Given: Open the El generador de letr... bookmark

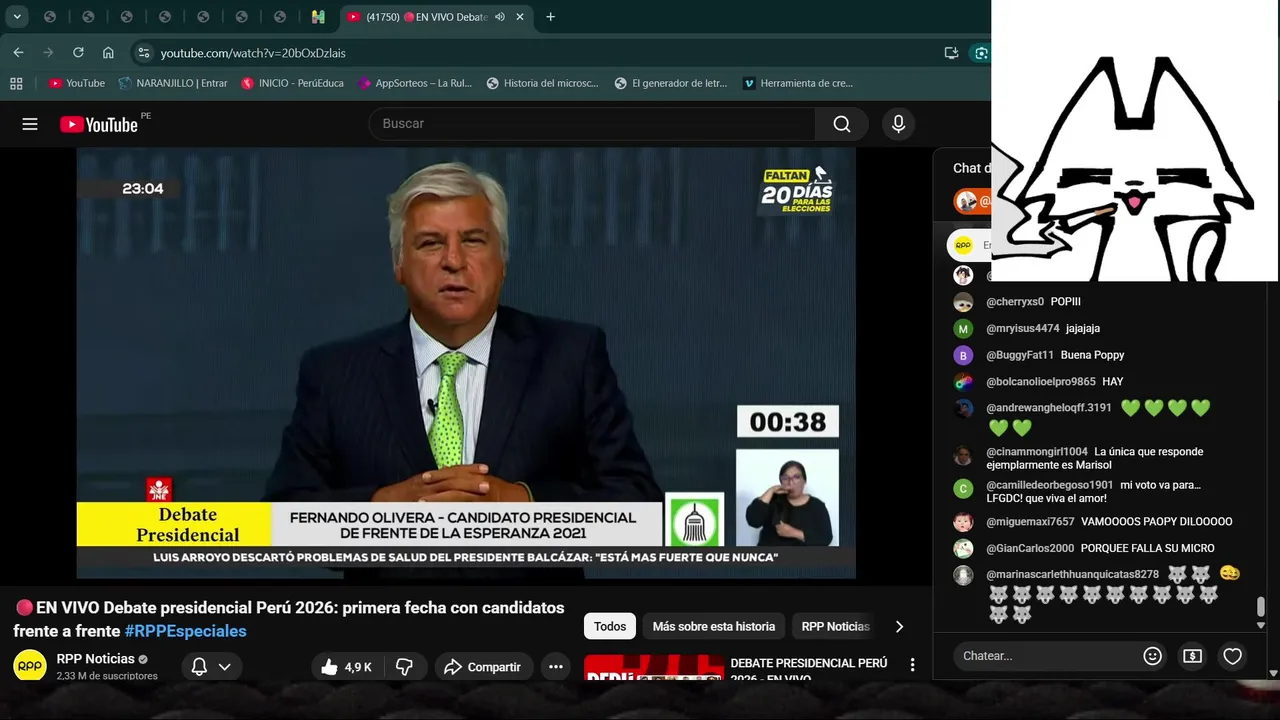Looking at the screenshot, I should [671, 83].
